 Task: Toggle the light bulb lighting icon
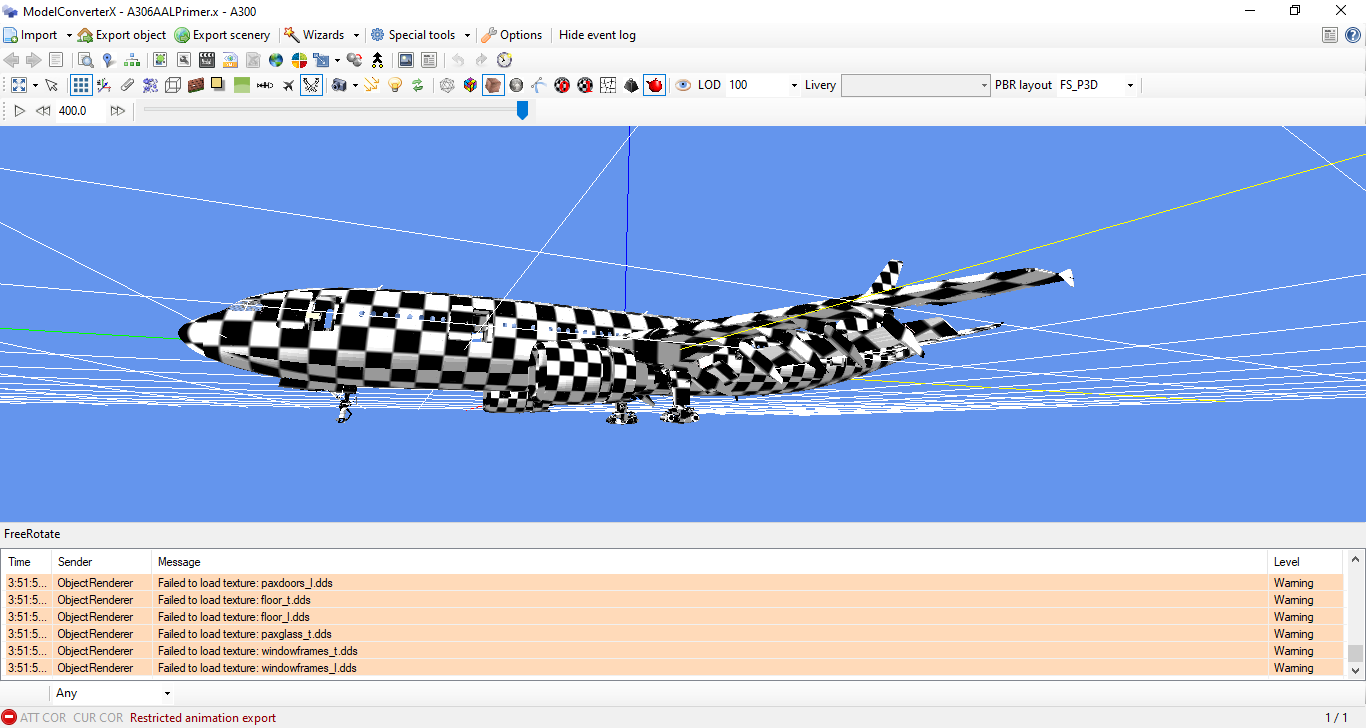point(394,85)
